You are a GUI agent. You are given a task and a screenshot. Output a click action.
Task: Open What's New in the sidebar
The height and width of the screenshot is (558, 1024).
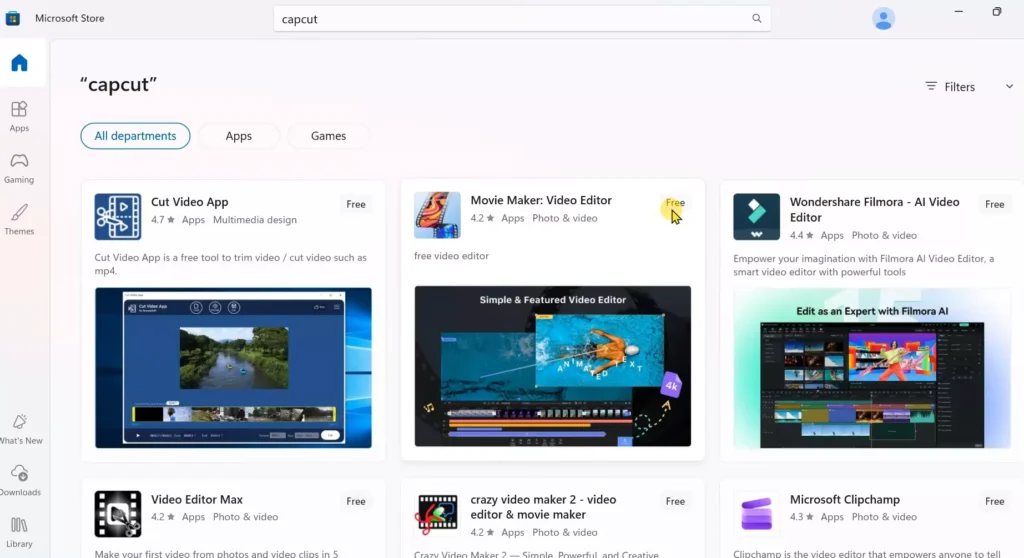click(x=20, y=429)
